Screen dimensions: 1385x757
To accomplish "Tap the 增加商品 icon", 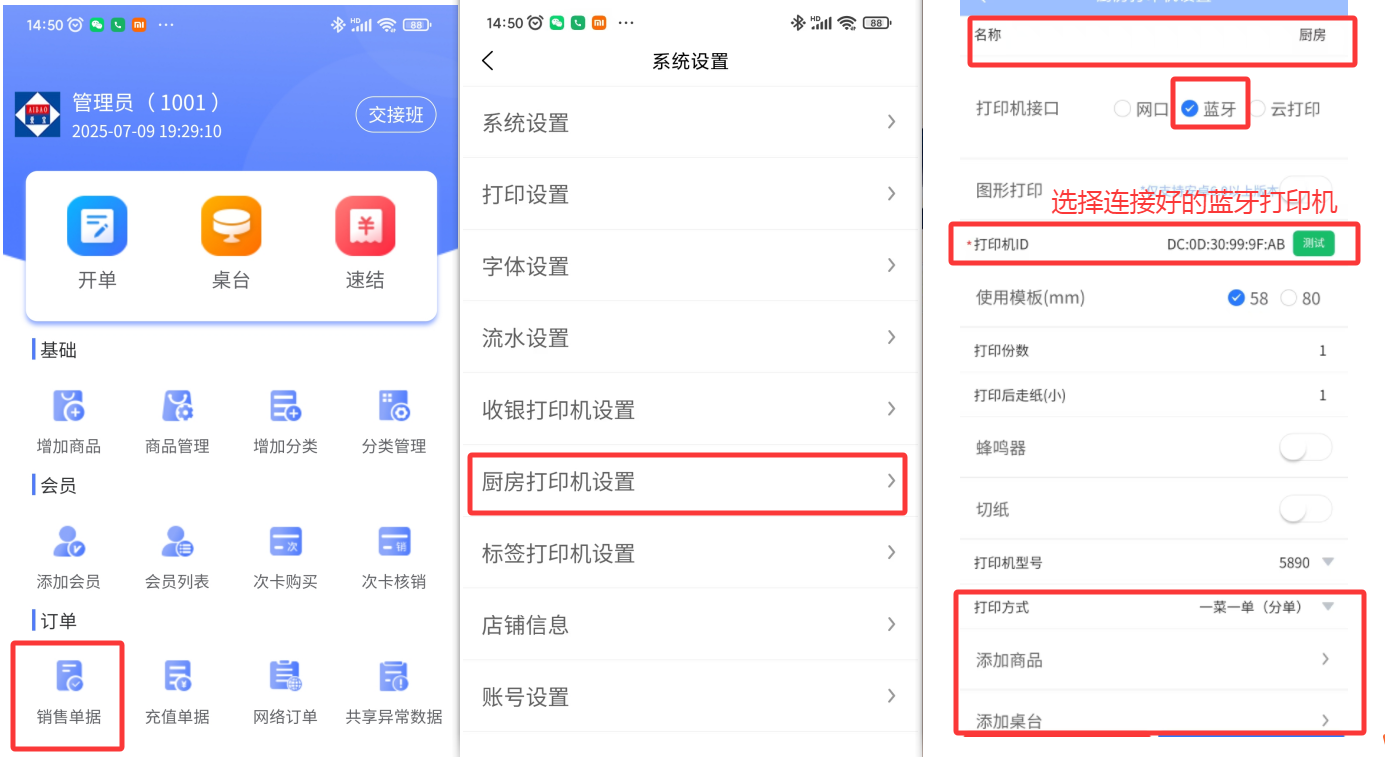I will click(x=69, y=407).
